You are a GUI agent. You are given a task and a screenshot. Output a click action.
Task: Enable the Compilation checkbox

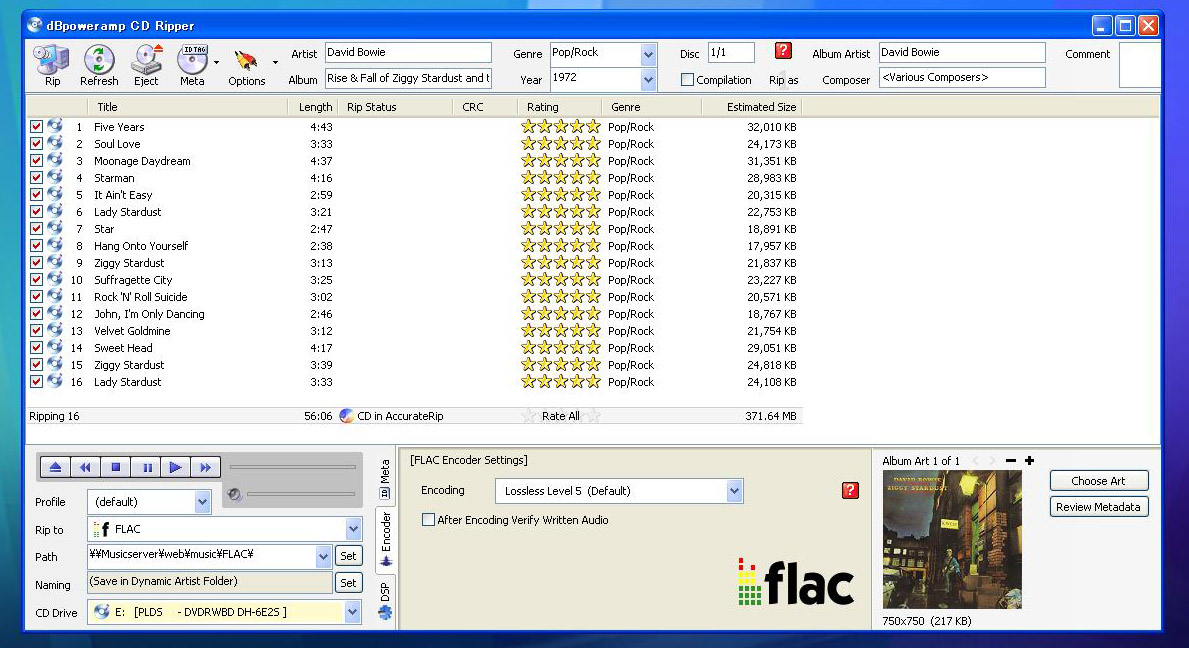point(687,79)
